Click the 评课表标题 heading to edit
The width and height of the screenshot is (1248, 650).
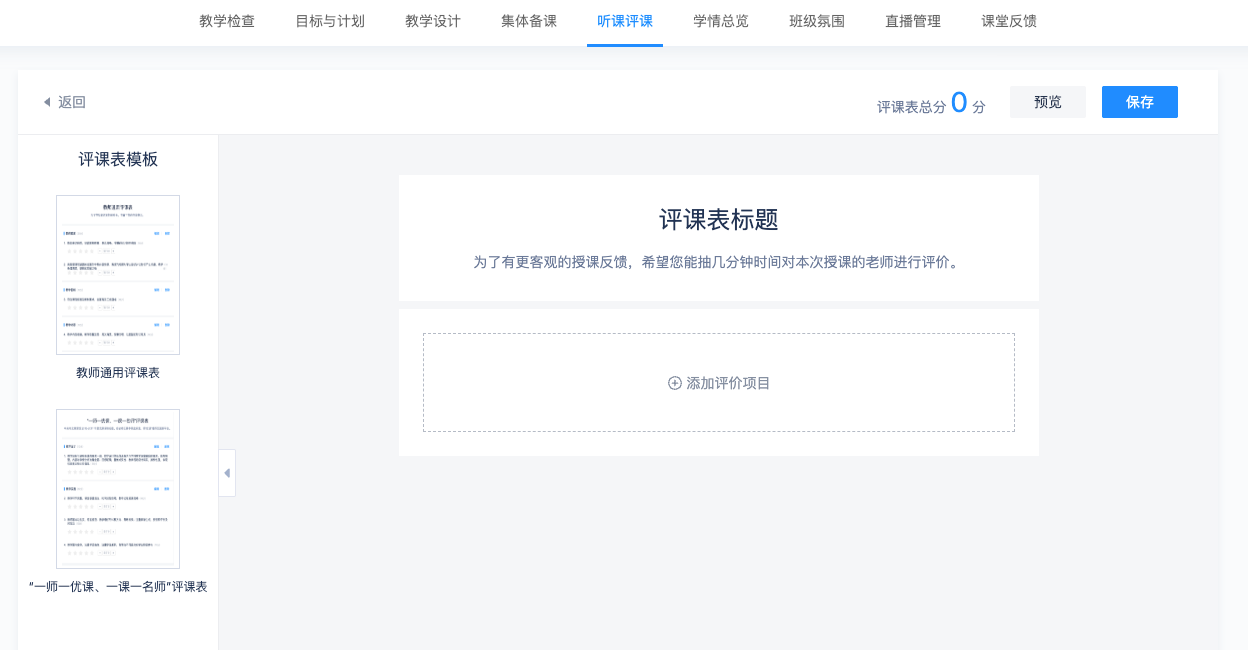click(718, 220)
